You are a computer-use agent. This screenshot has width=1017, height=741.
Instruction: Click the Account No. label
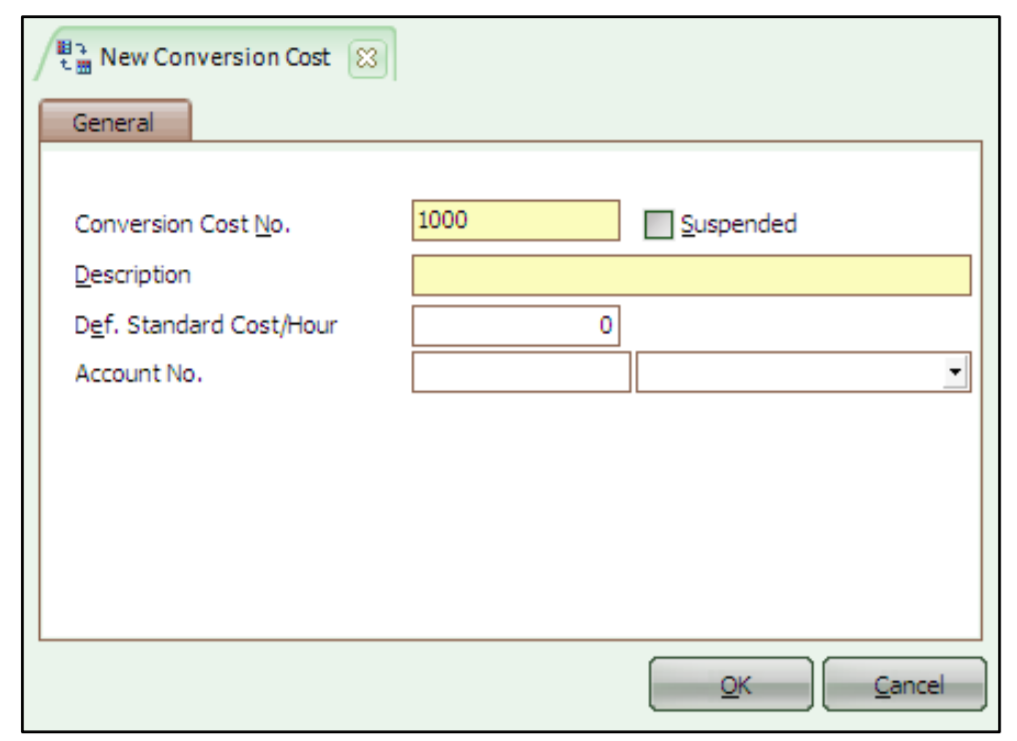[x=139, y=374]
